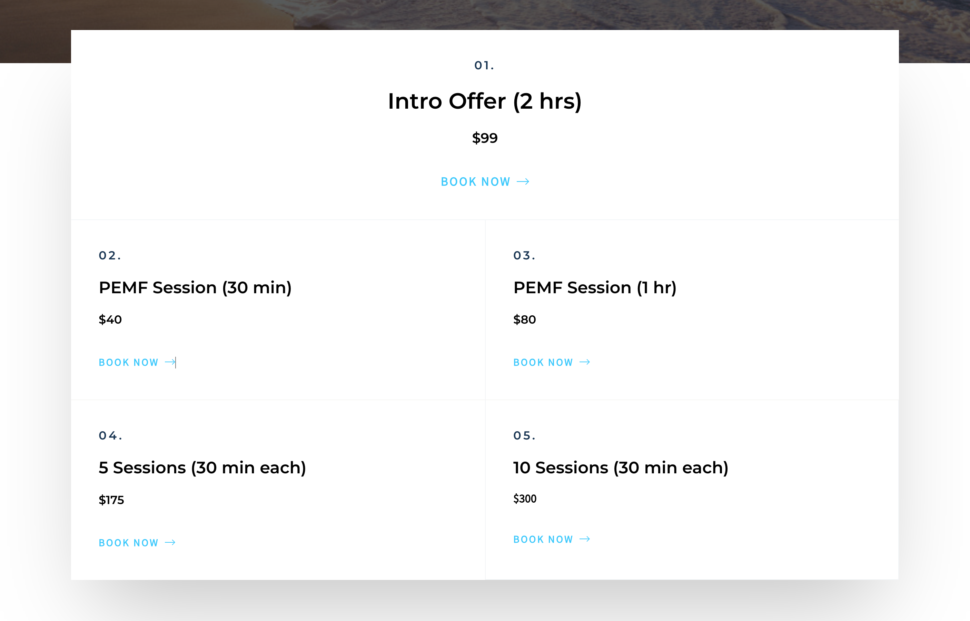970x621 pixels.
Task: Select the Intro Offer (2 hrs) heading
Action: [484, 101]
